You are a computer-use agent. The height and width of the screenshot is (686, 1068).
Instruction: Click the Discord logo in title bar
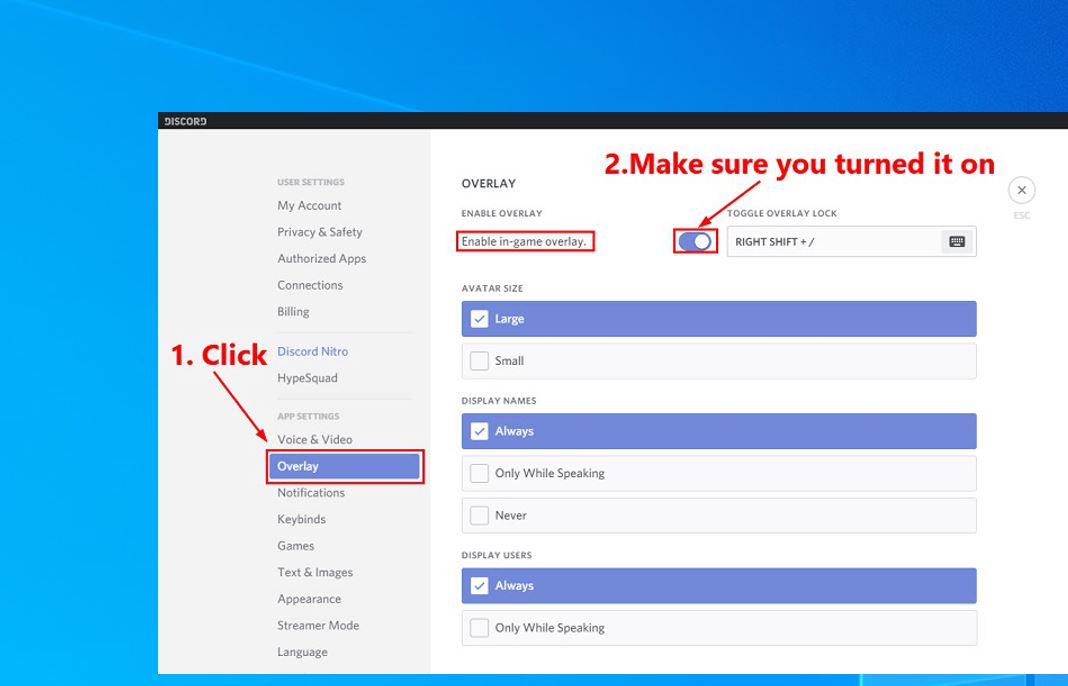185,121
